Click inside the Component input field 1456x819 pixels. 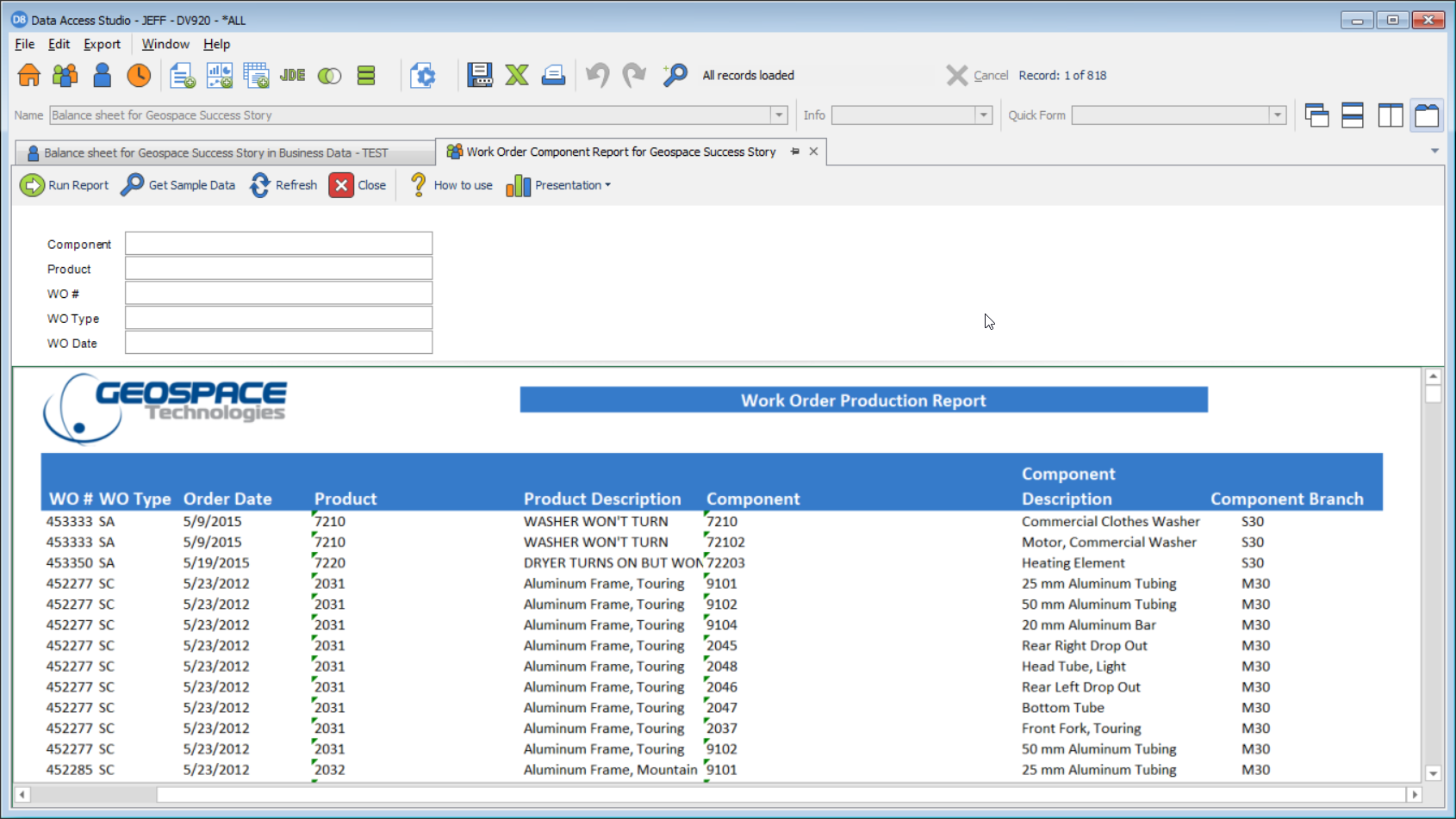click(x=278, y=244)
